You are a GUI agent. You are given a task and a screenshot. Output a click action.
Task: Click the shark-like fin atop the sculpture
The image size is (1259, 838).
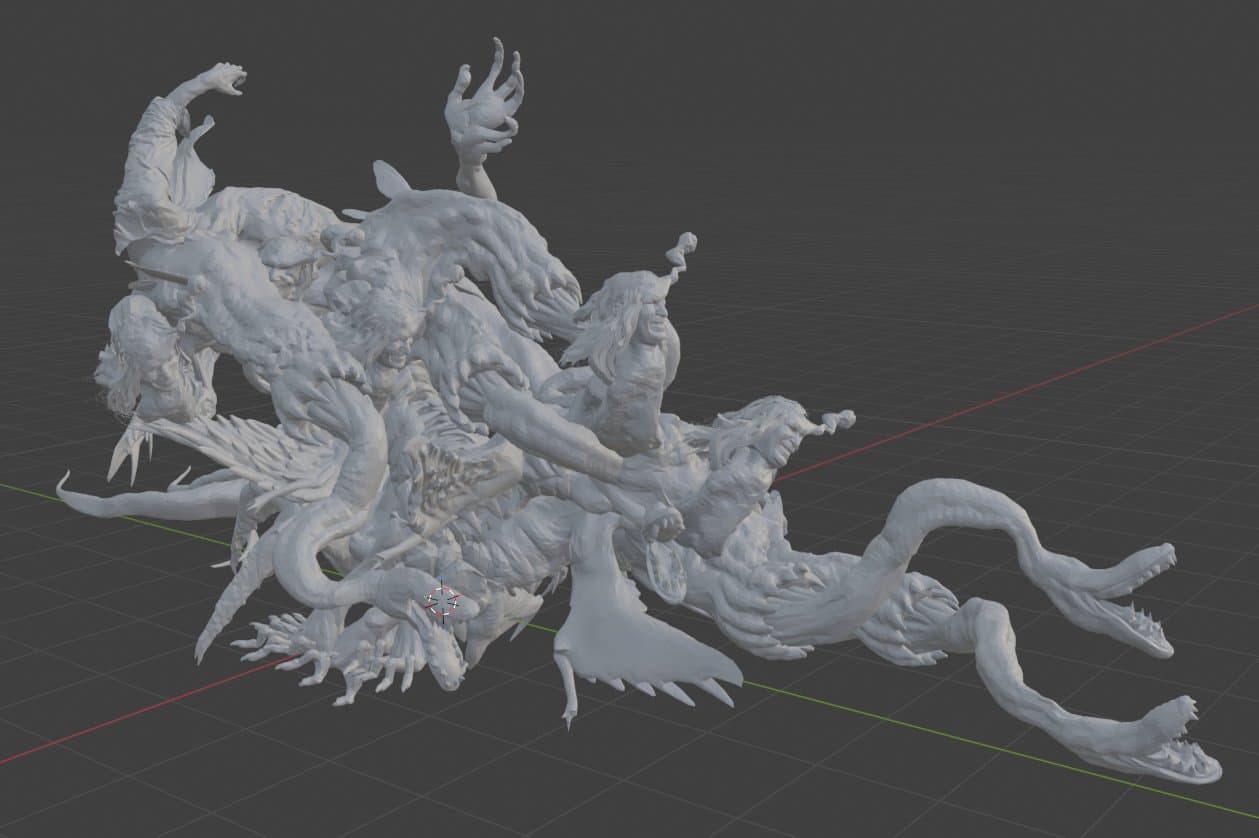click(x=390, y=181)
